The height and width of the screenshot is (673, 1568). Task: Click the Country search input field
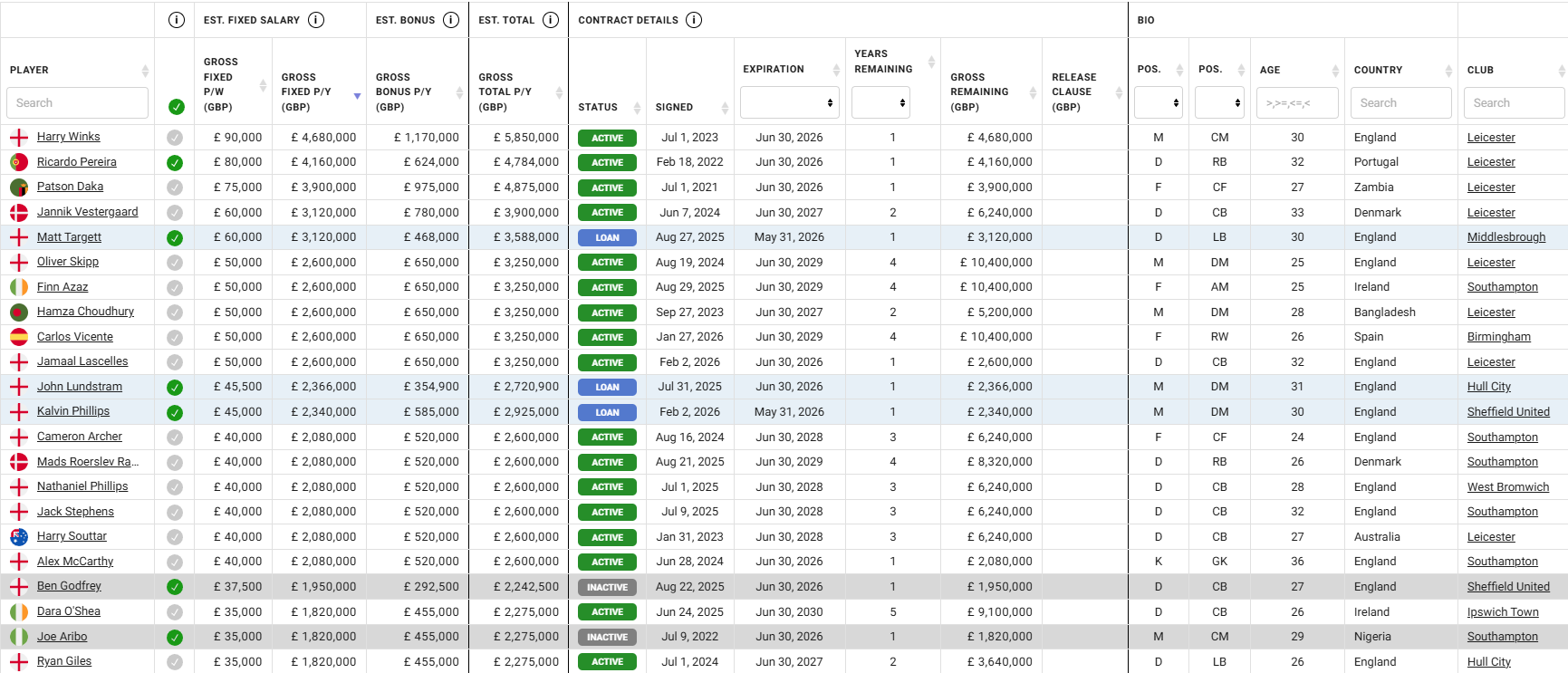1400,103
